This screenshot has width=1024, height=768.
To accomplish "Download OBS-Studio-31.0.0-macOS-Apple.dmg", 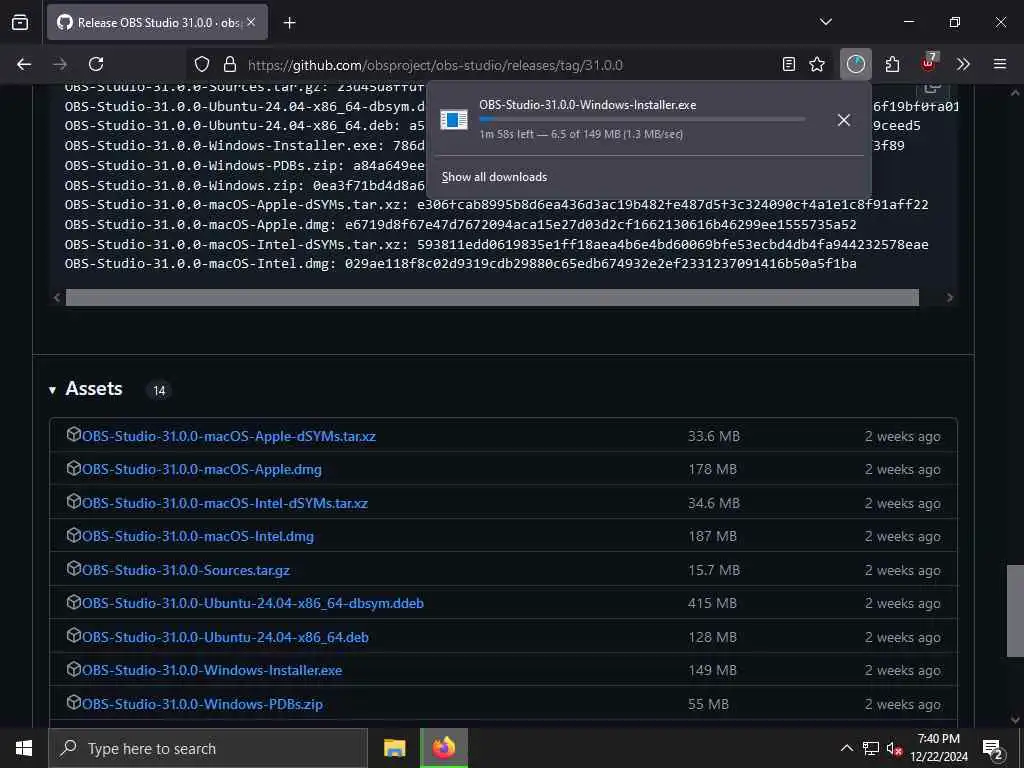I will tap(202, 470).
